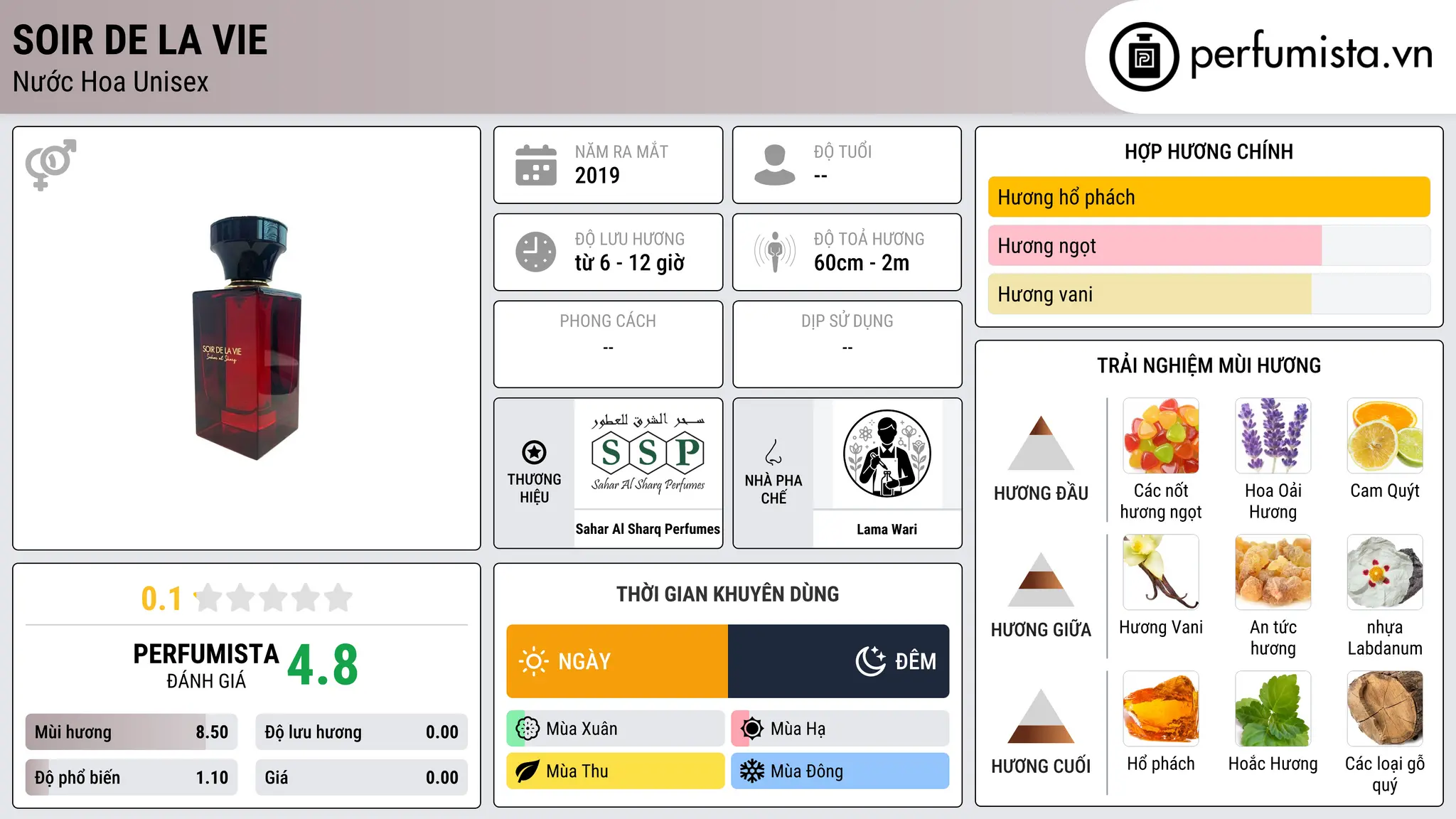Viewport: 1456px width, 819px height.
Task: Click the grey star rating icons
Action: 274,598
